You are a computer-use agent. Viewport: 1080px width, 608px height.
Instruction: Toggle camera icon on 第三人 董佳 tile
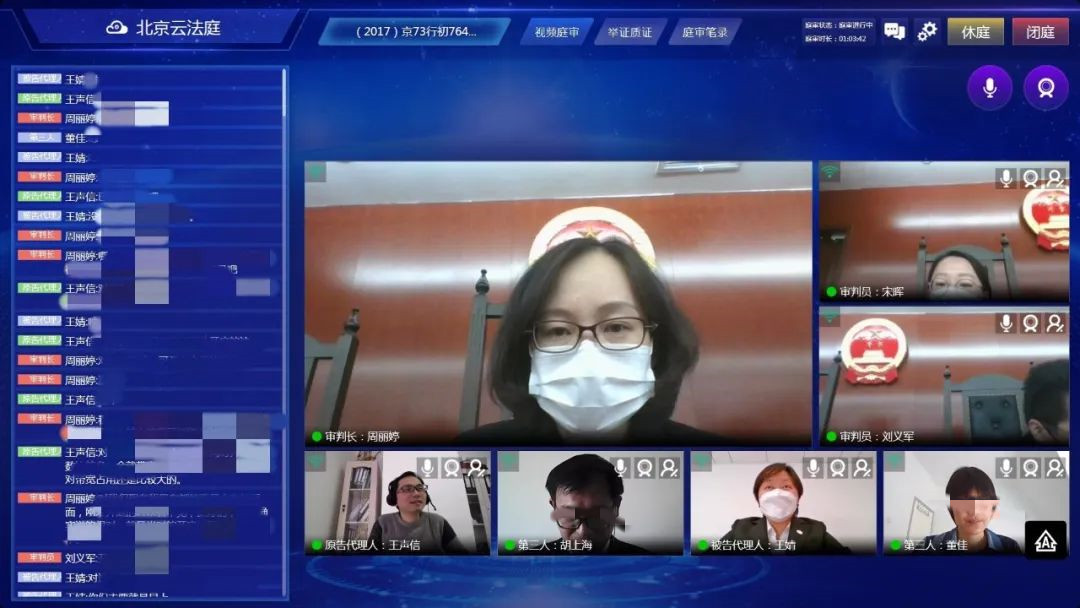(x=1030, y=468)
